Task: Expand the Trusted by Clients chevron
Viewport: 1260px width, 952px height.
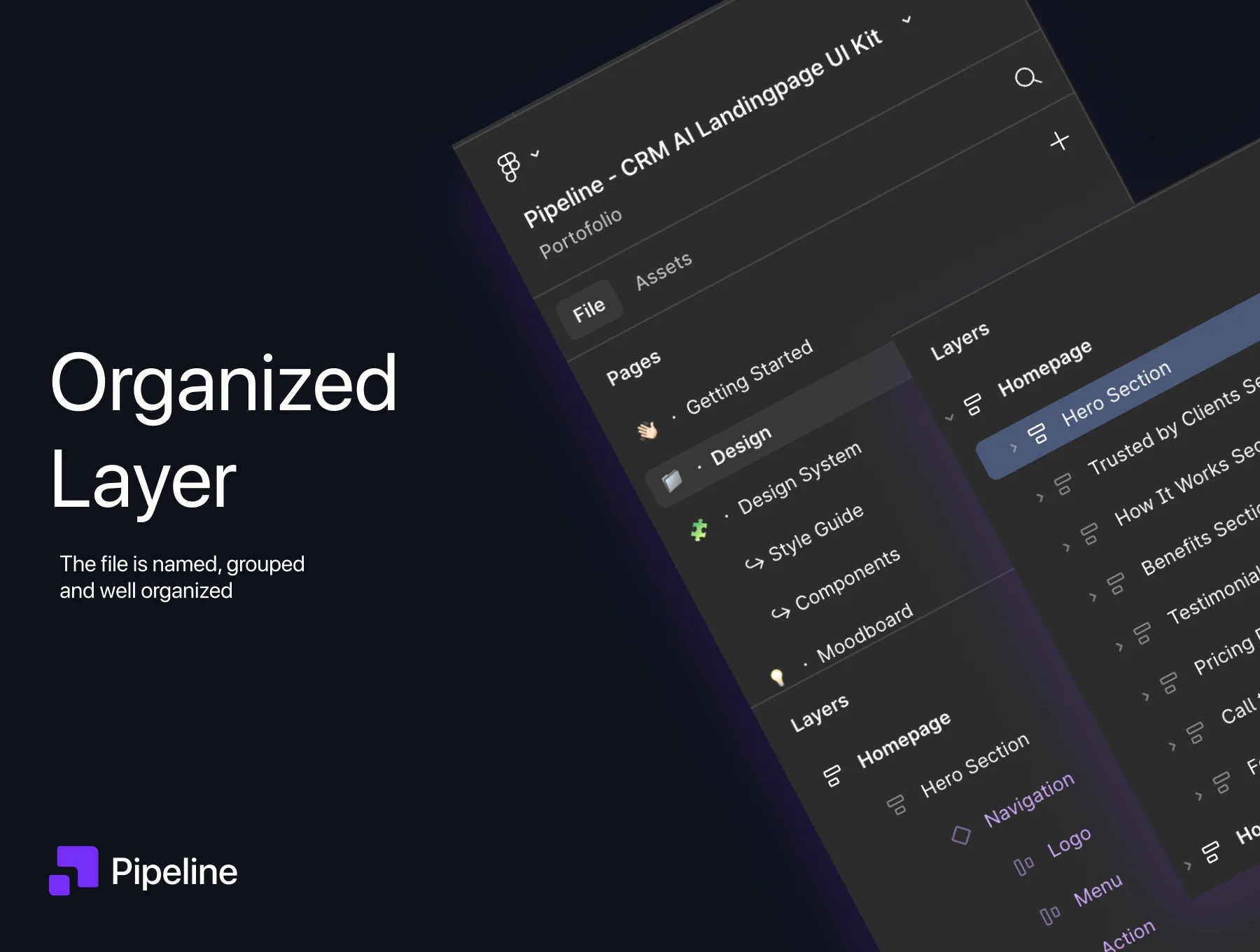Action: point(1039,498)
